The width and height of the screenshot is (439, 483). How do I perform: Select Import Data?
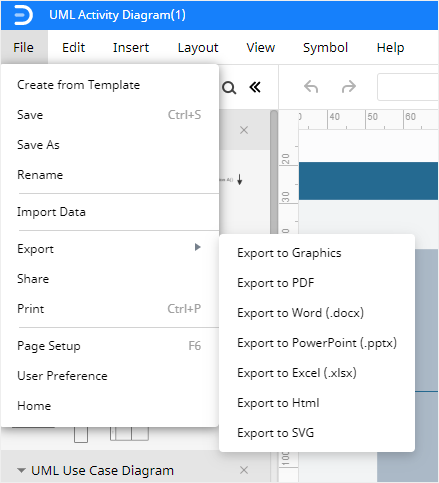pos(110,212)
